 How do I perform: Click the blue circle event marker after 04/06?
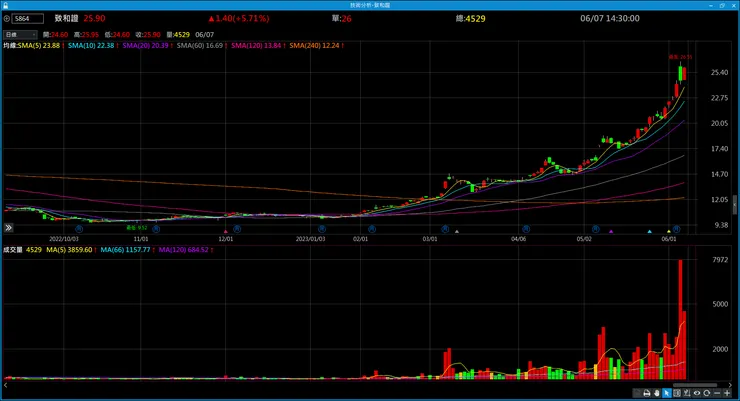coord(526,229)
